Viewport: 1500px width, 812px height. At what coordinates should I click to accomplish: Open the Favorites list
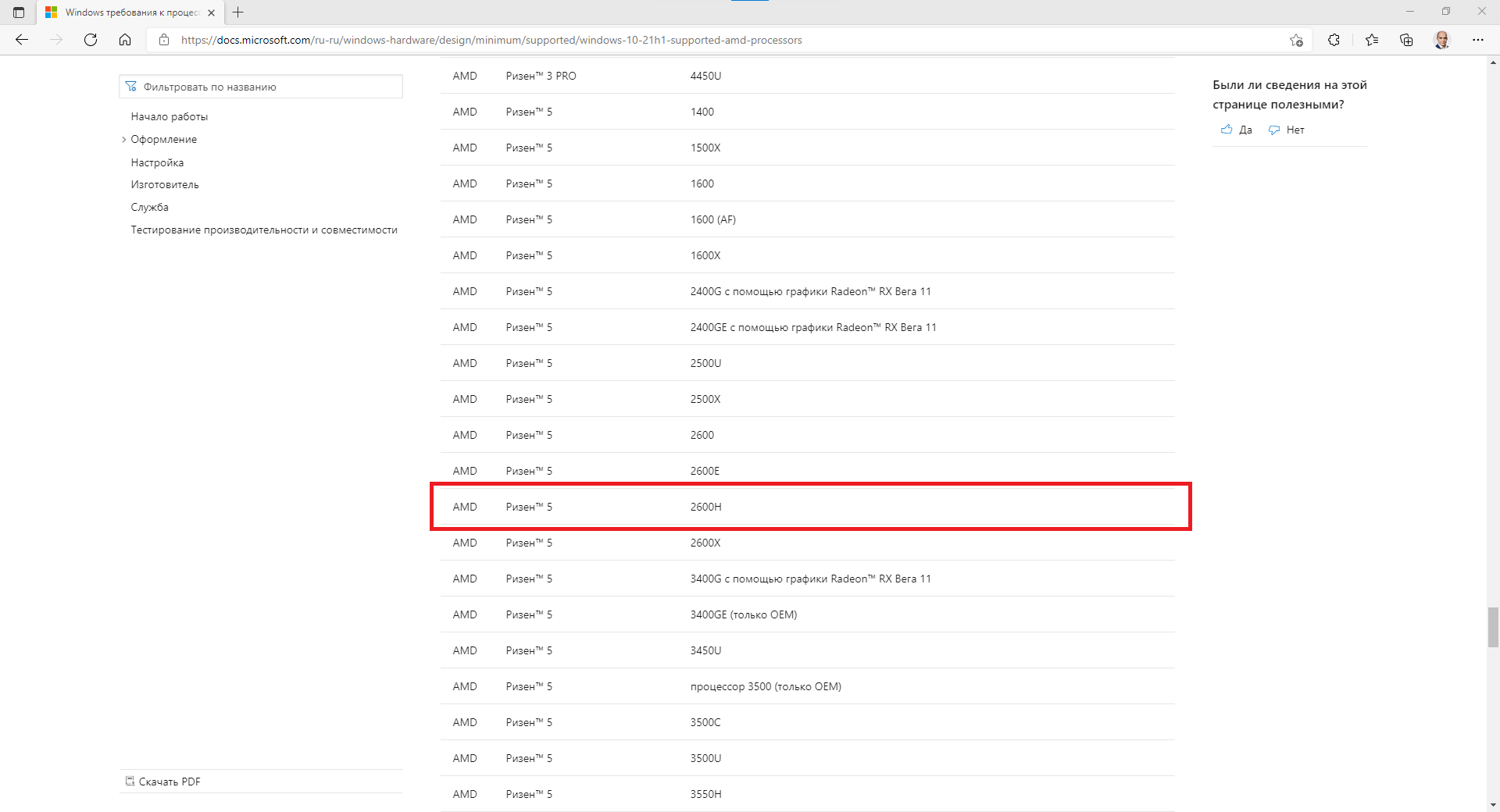[1371, 40]
